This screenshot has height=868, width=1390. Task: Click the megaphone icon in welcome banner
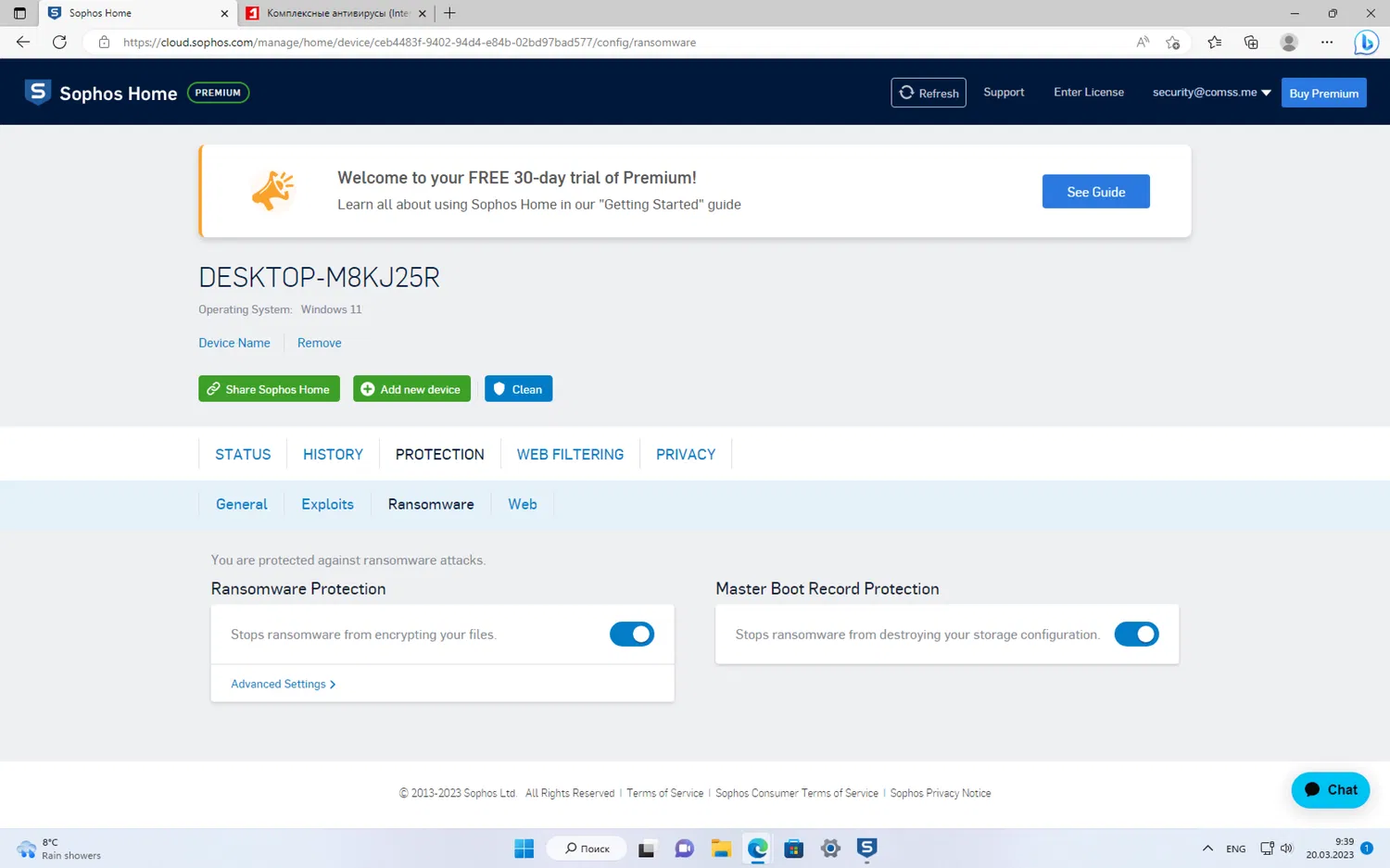pos(273,191)
